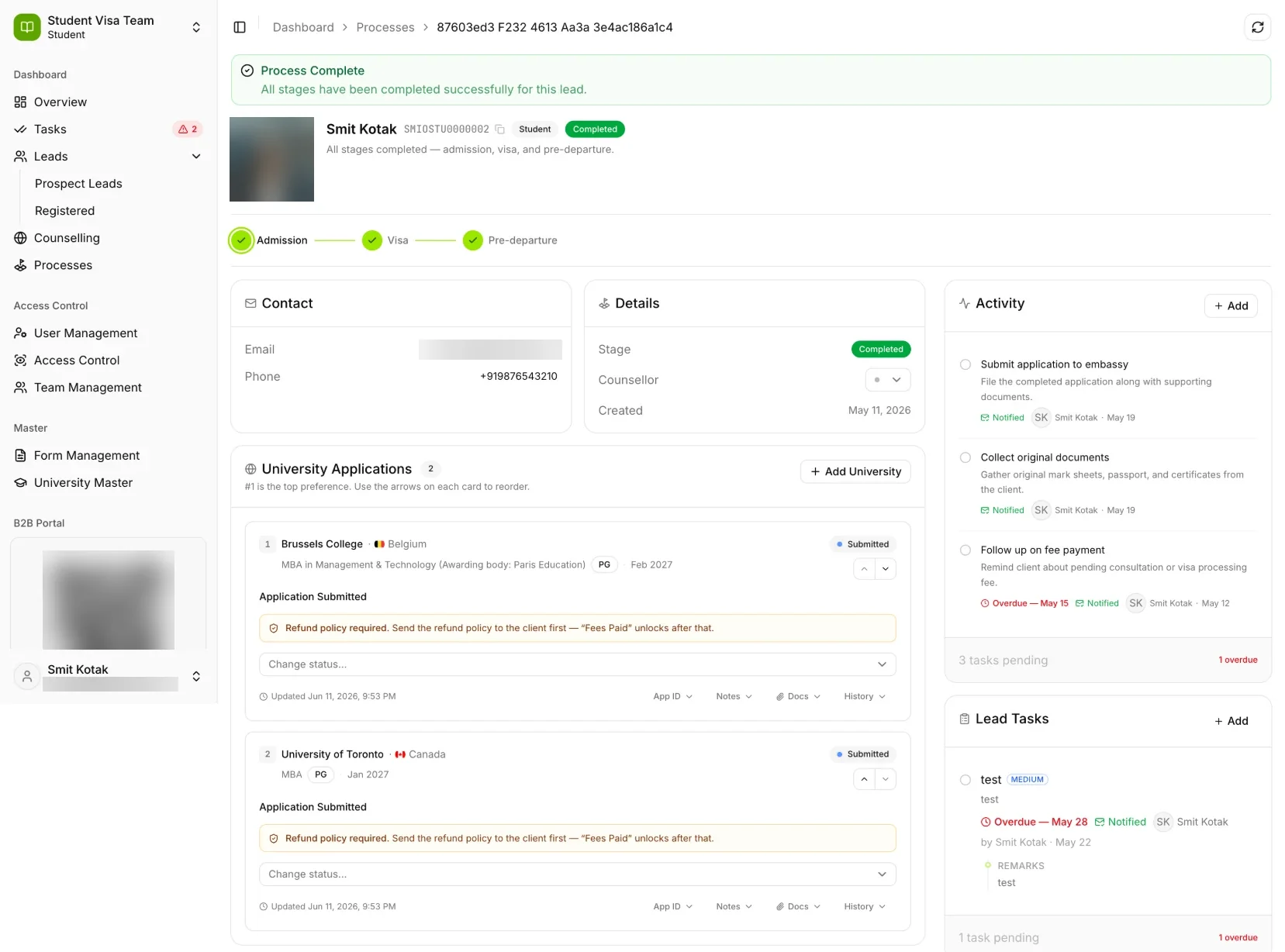The image size is (1285, 952).
Task: Add a new Activity item
Action: click(x=1231, y=305)
